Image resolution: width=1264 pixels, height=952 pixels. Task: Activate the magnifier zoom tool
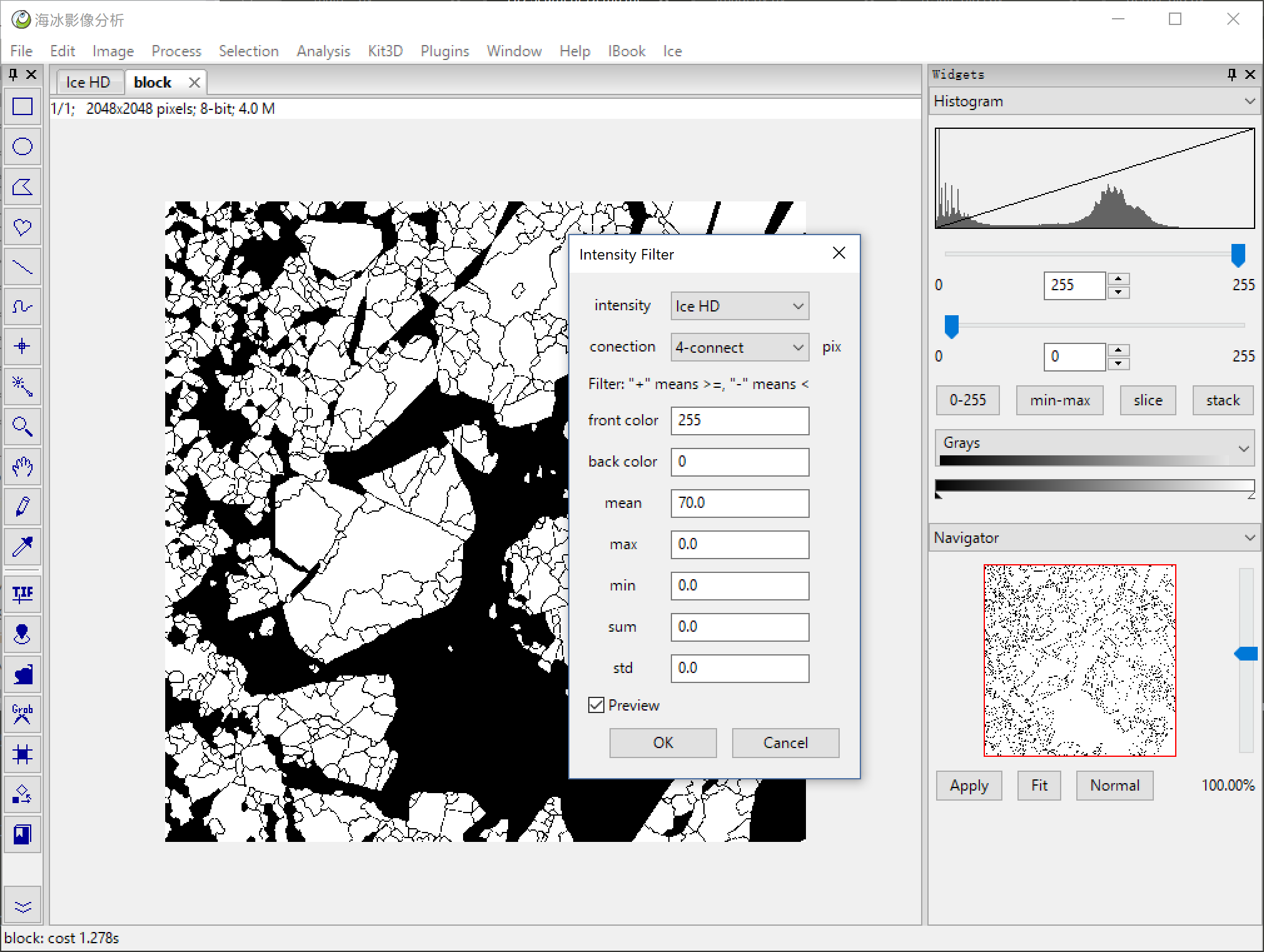[23, 427]
